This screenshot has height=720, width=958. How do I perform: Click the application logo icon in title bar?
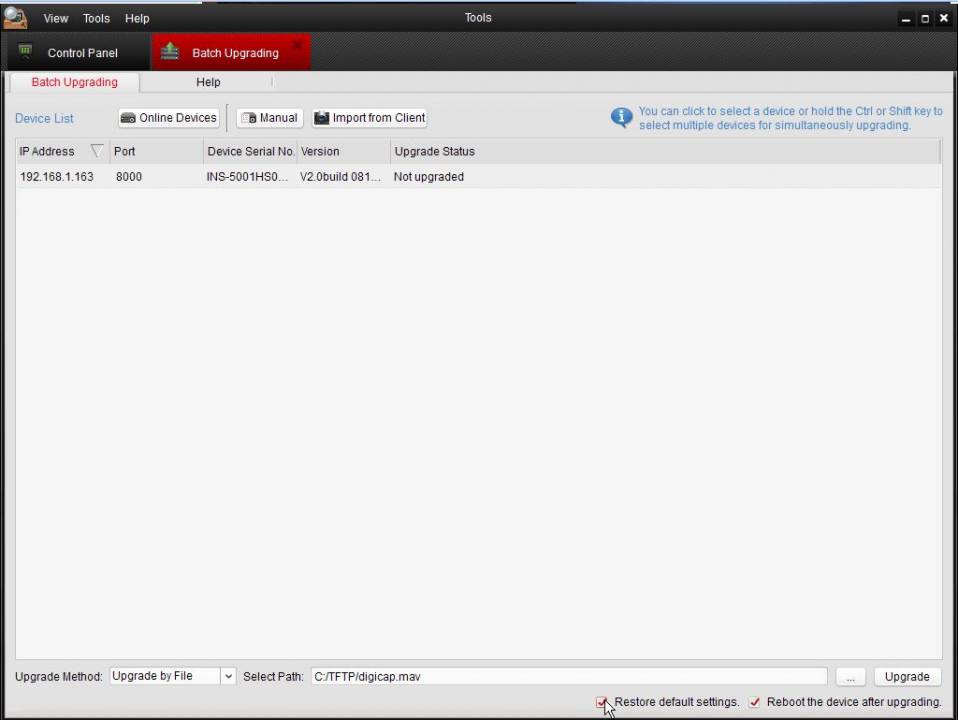[15, 18]
